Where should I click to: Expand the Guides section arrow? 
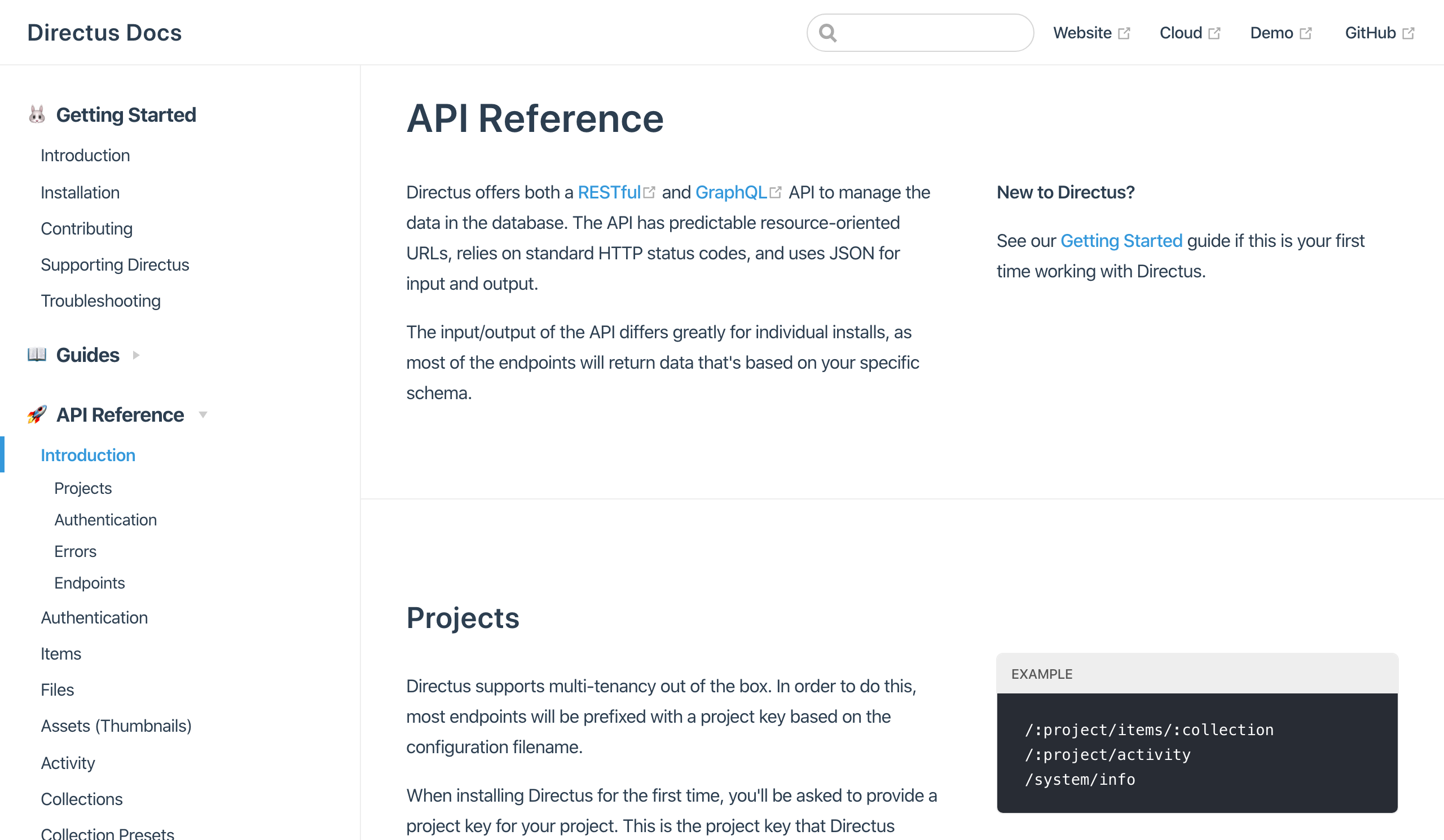(x=136, y=355)
